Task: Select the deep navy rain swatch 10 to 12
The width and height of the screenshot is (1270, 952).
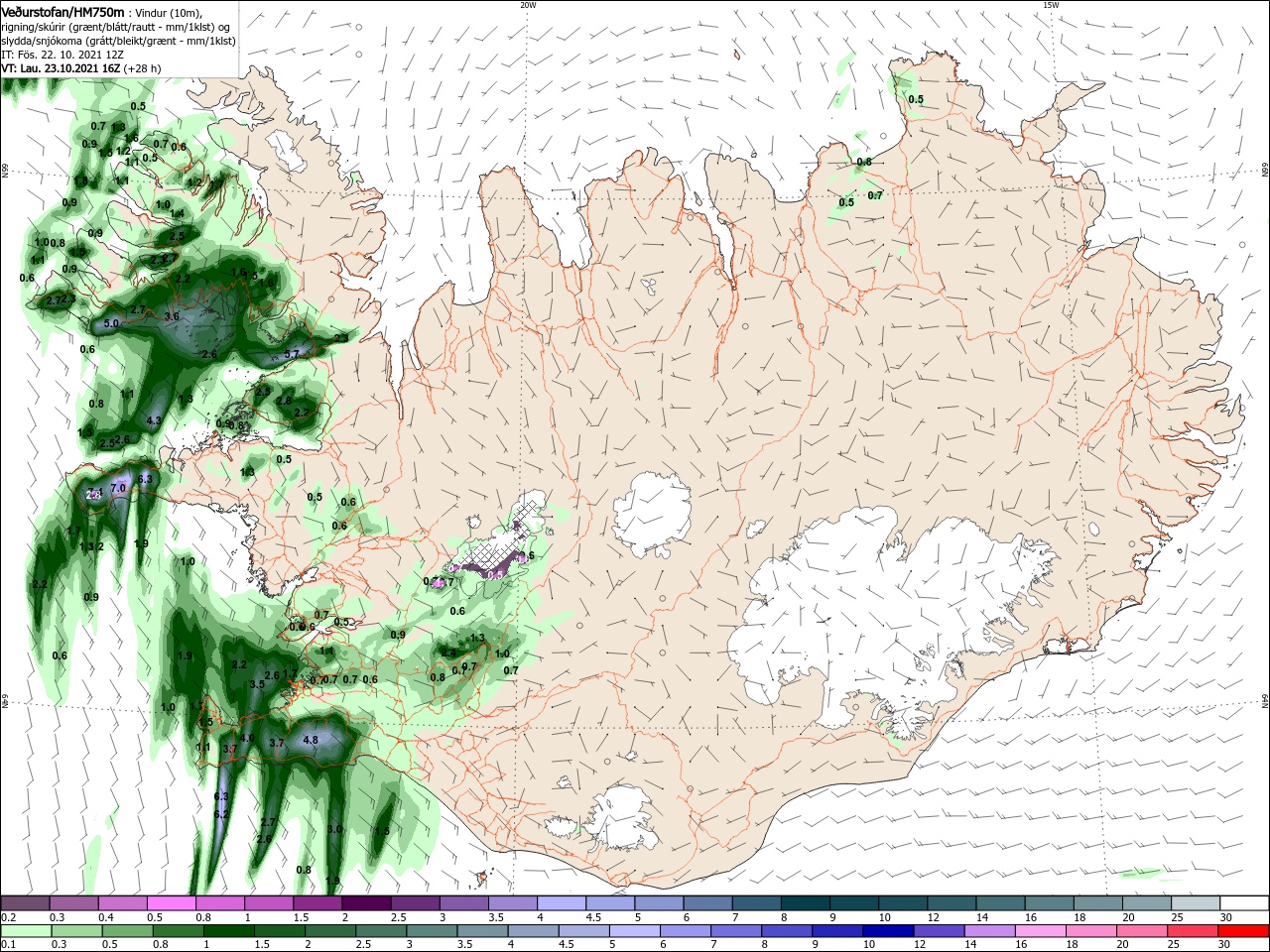Action: (887, 931)
